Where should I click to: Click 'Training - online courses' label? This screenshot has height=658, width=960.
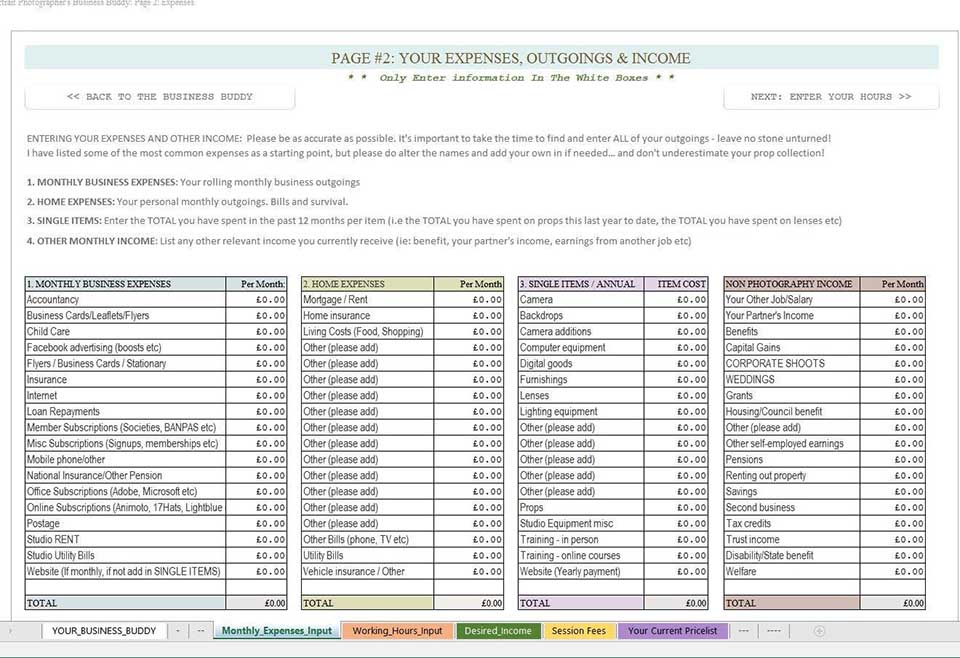pyautogui.click(x=570, y=556)
